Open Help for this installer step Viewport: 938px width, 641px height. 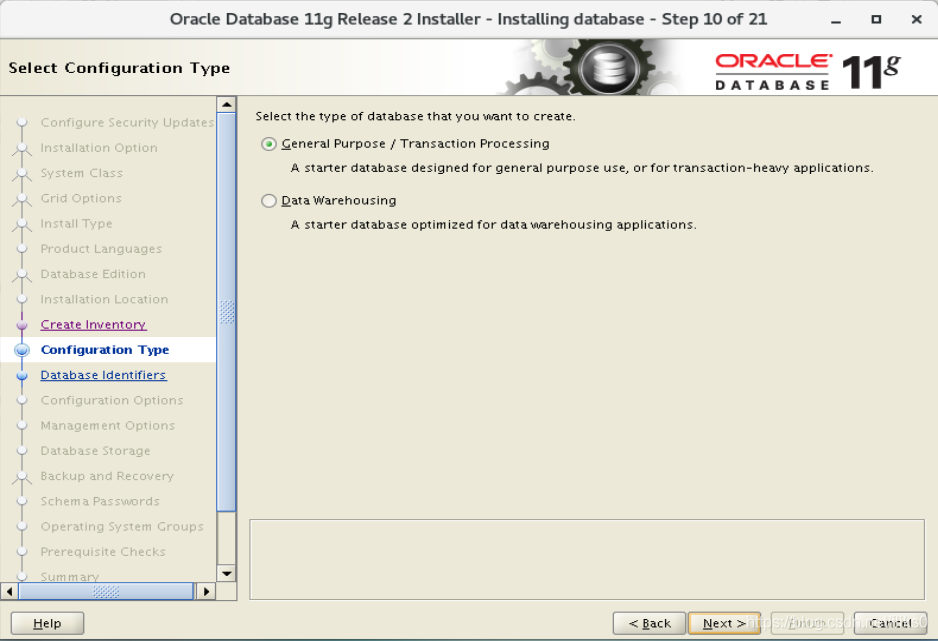tap(47, 623)
